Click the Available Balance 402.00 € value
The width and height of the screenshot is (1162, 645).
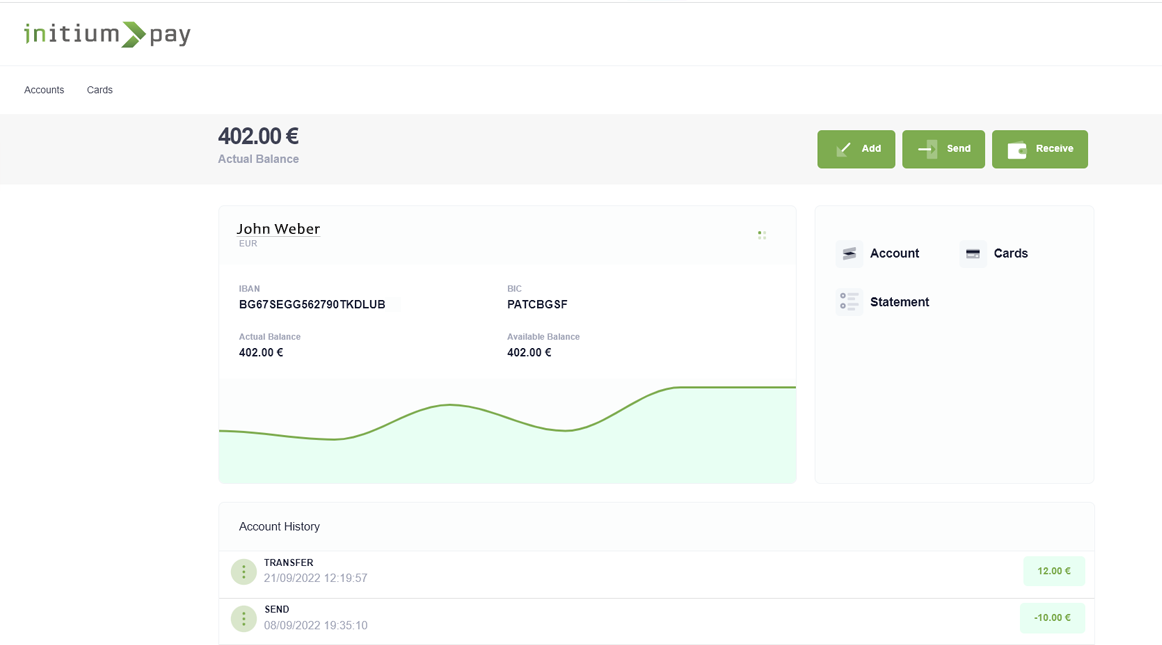coord(529,353)
